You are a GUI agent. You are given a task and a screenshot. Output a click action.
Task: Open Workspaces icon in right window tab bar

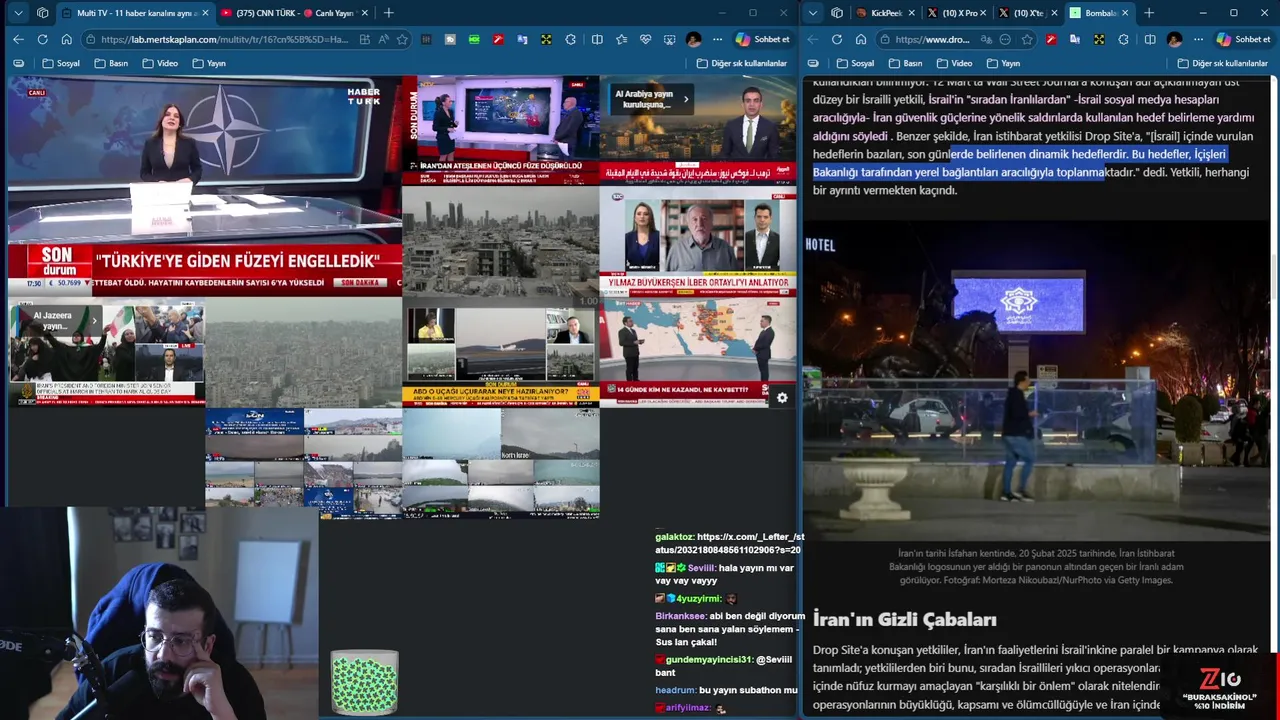pos(836,13)
